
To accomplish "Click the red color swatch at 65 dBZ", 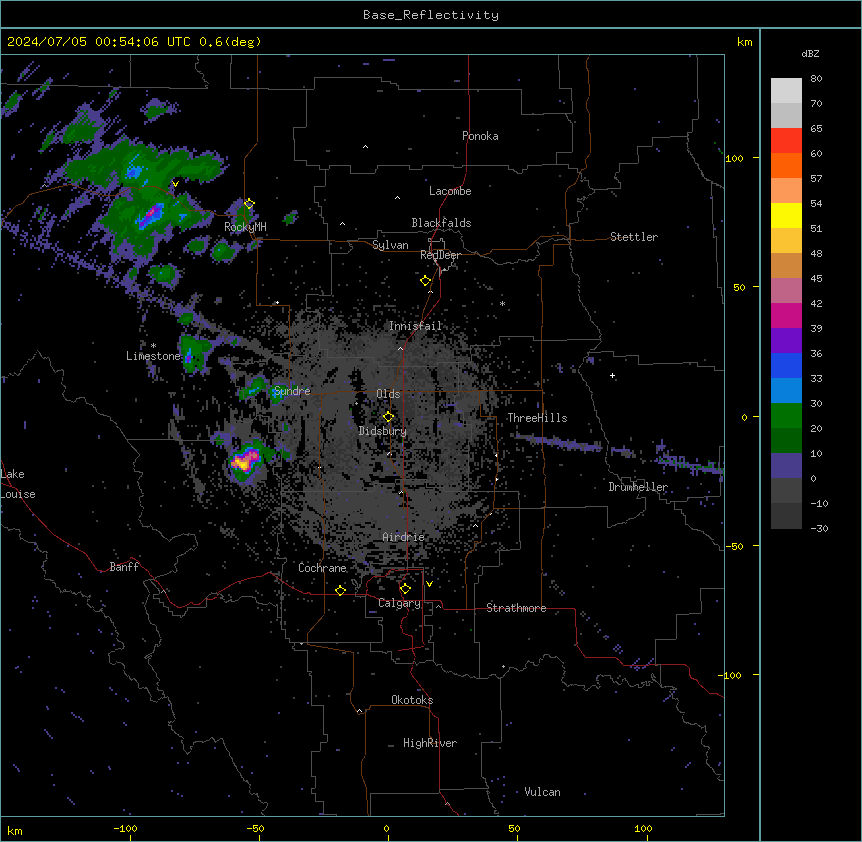I will tap(786, 141).
